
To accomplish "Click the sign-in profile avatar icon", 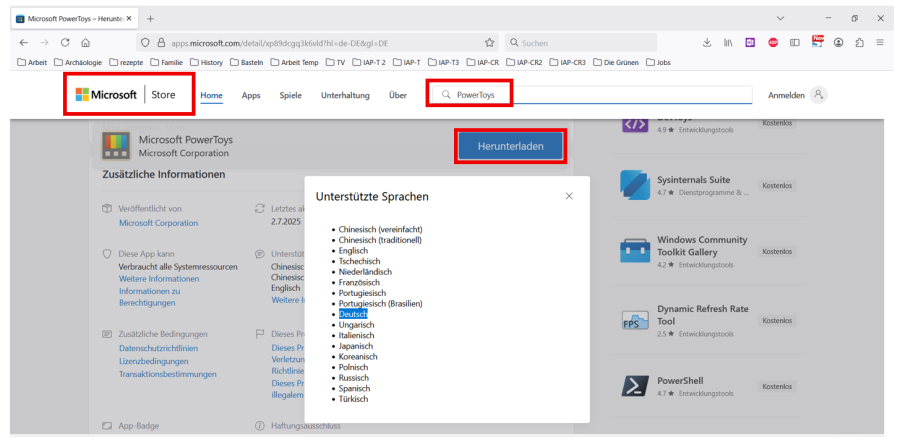I will point(818,95).
